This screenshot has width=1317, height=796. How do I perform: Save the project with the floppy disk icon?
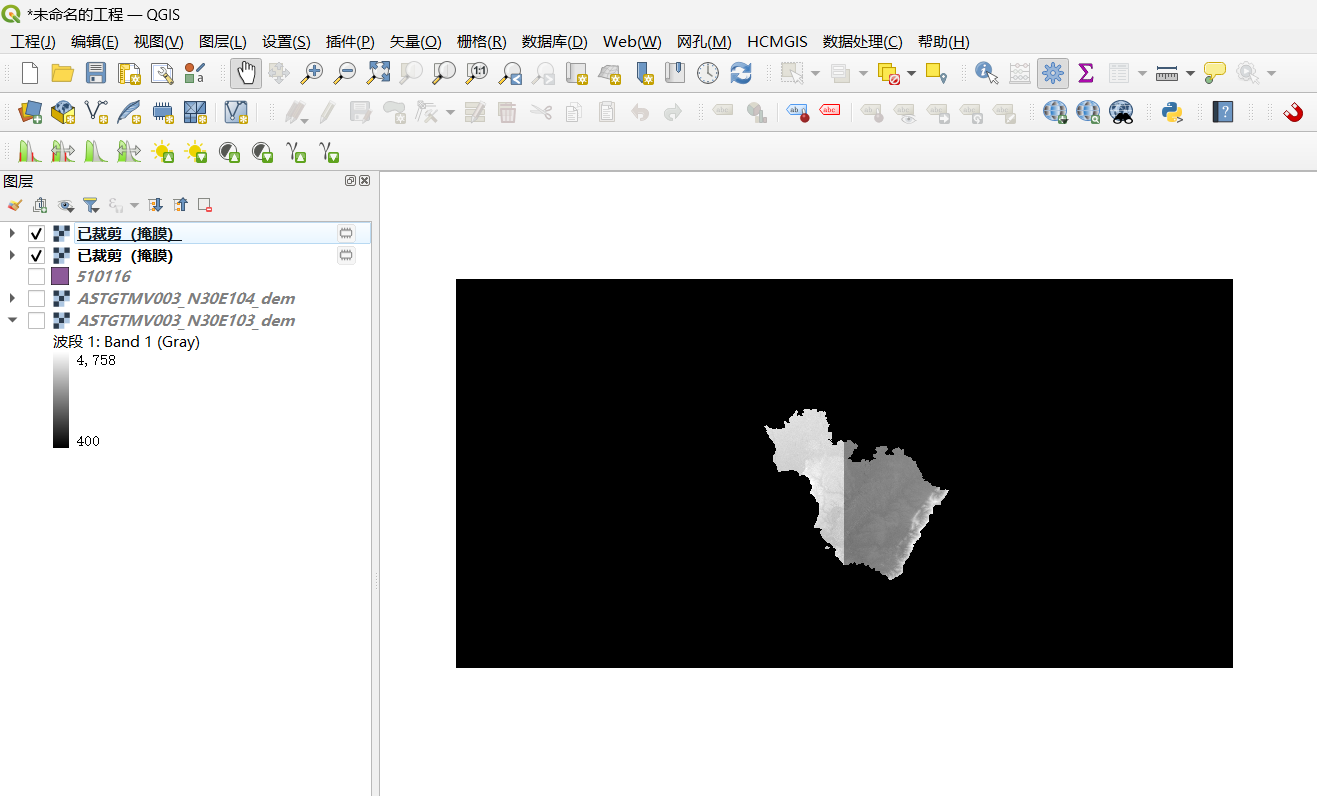pyautogui.click(x=96, y=73)
